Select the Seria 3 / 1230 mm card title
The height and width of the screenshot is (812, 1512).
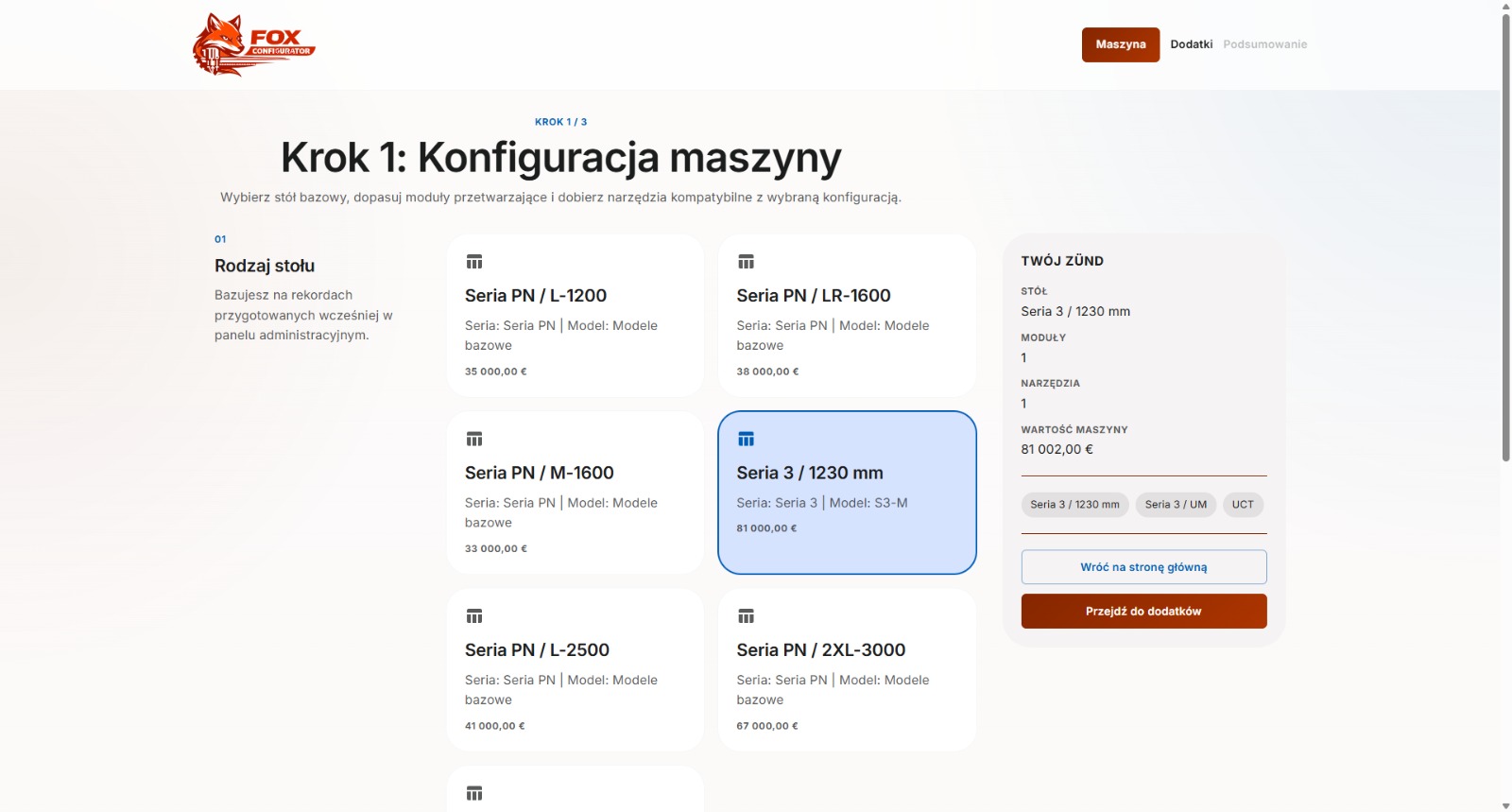click(x=810, y=473)
